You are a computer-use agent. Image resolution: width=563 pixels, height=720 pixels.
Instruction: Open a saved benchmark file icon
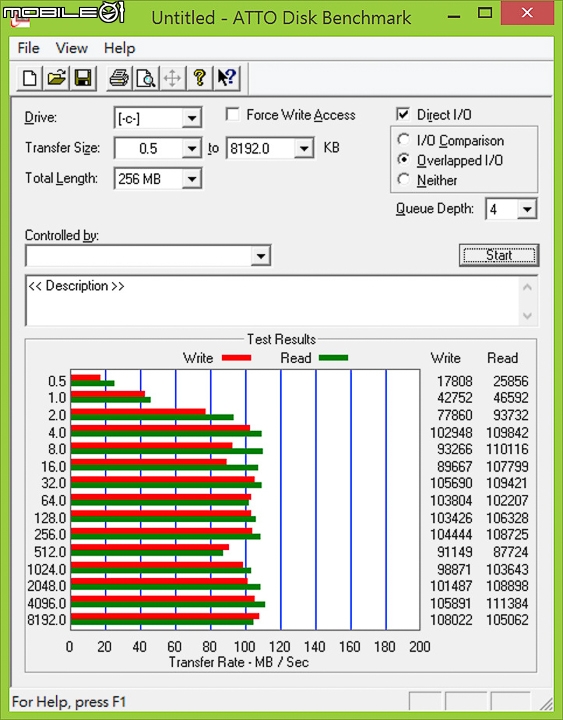[x=56, y=78]
